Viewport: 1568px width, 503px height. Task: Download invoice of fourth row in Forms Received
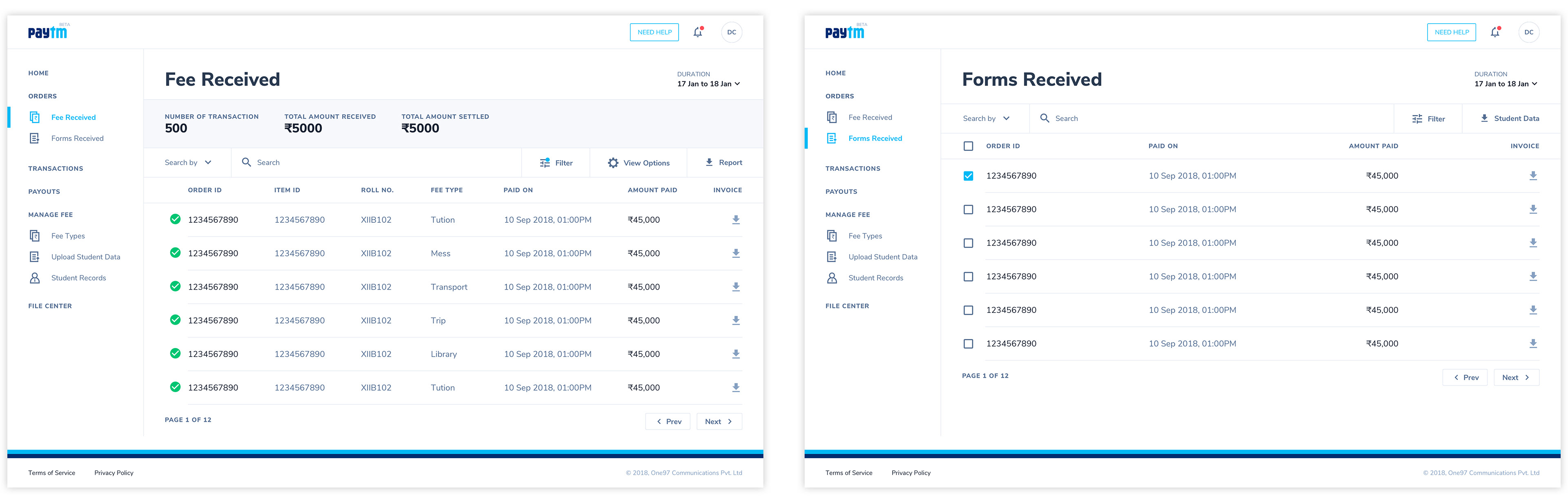click(x=1533, y=276)
